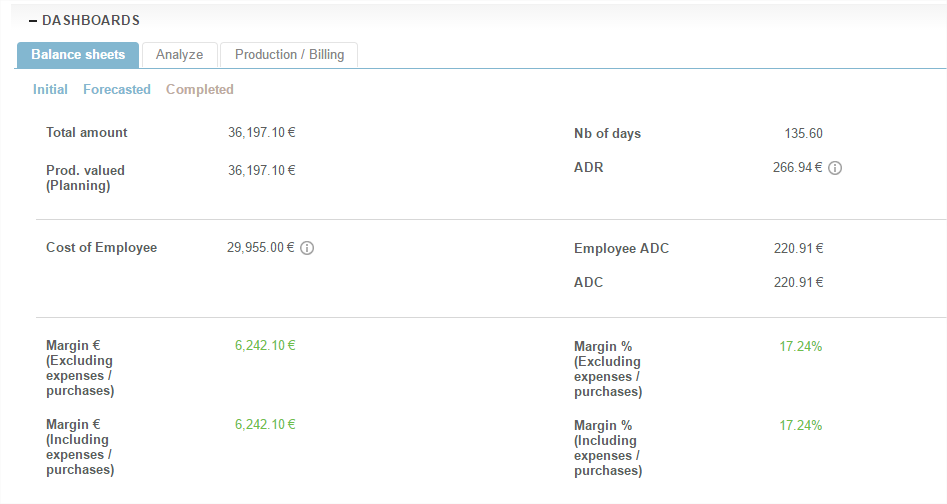
Task: Select the Cost of Employee amount 29,955.00 €
Action: 261,248
